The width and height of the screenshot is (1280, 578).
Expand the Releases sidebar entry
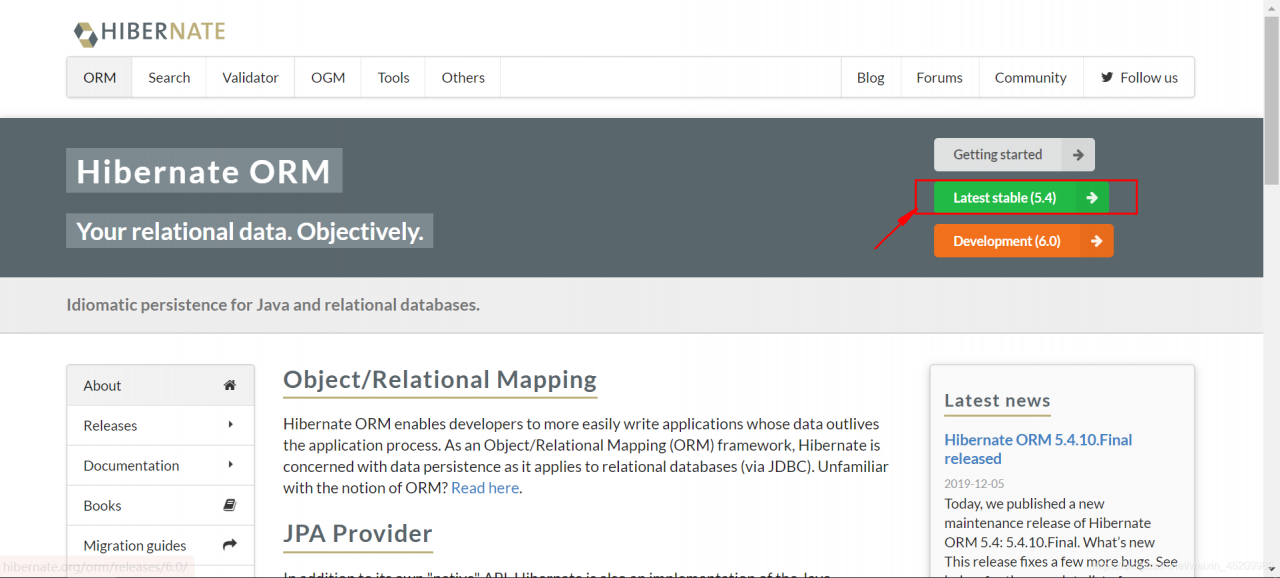pyautogui.click(x=160, y=425)
